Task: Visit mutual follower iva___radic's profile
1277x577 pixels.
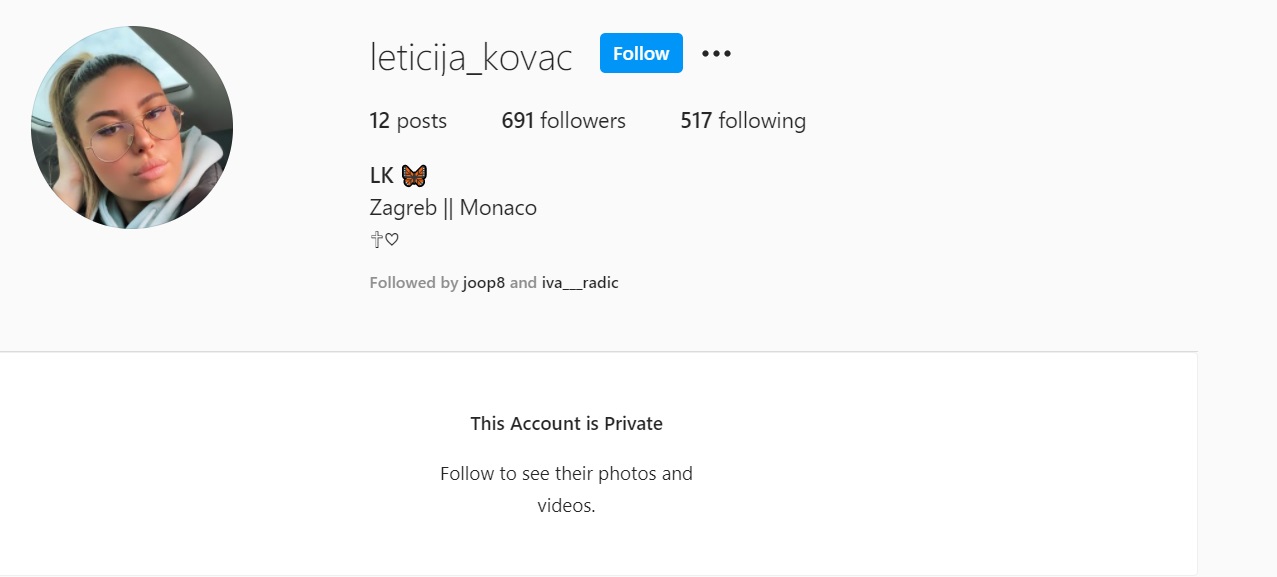Action: coord(580,283)
